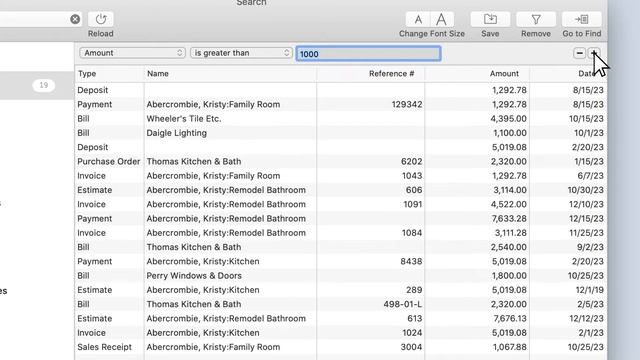
Task: Click amount 7,676.13
Action: (x=509, y=319)
